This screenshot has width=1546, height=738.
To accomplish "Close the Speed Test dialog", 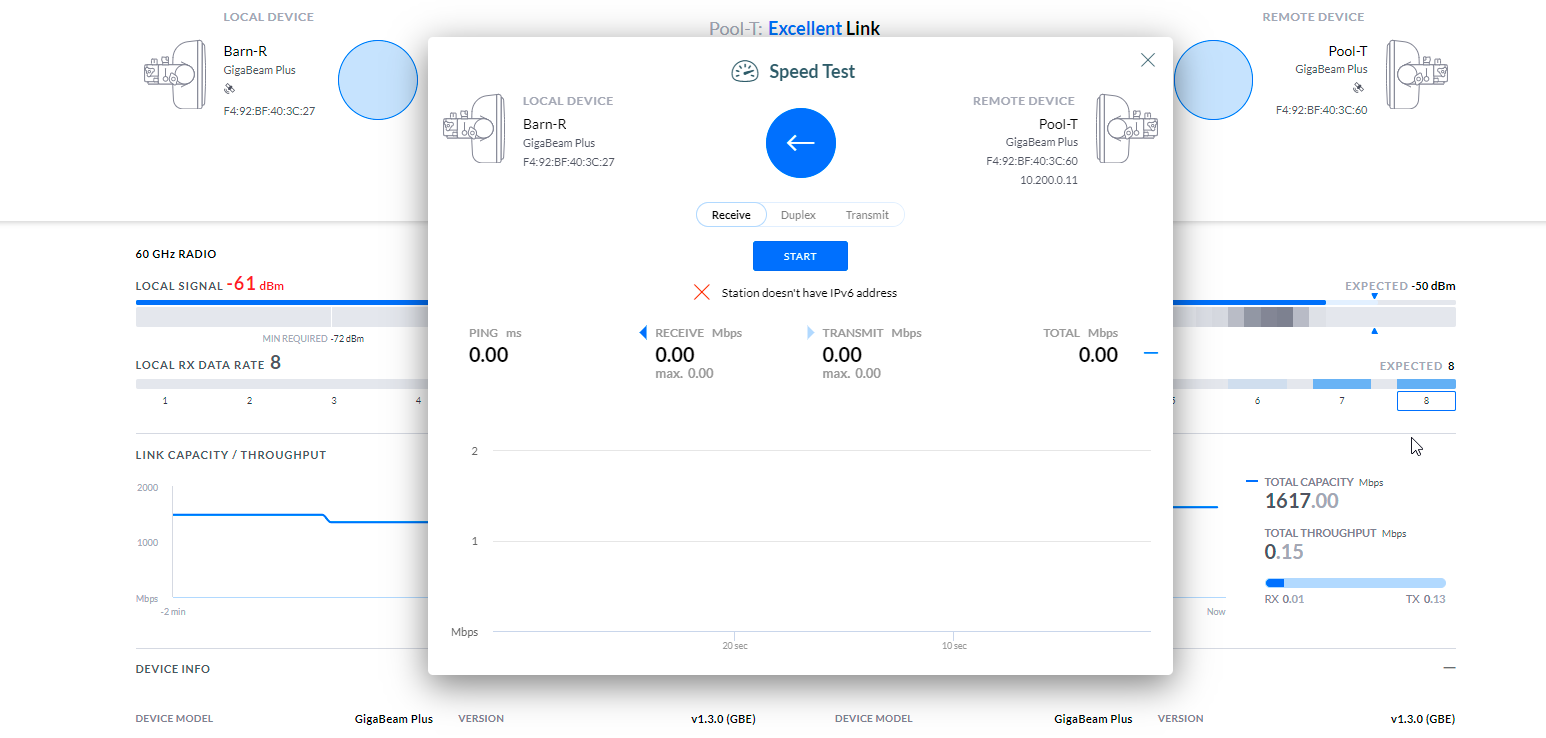I will pyautogui.click(x=1148, y=60).
